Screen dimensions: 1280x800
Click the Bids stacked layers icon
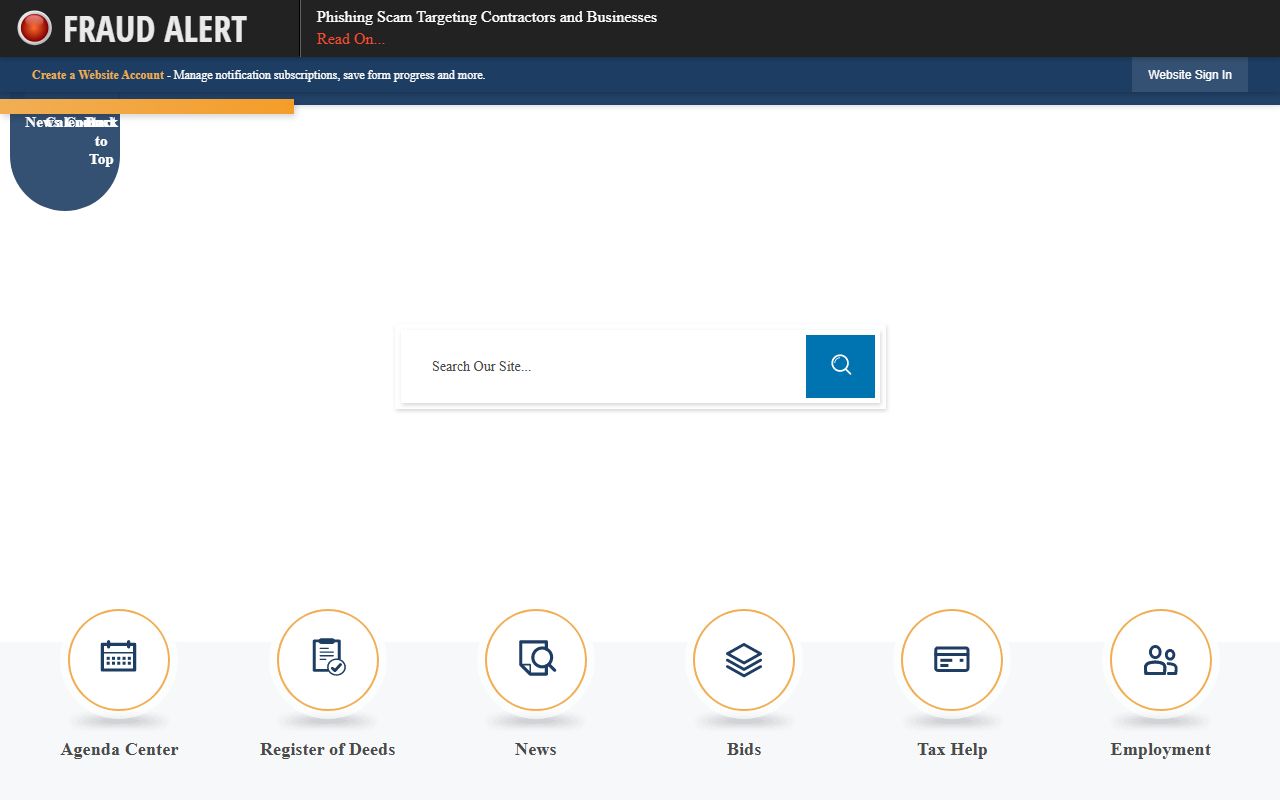[x=744, y=660]
